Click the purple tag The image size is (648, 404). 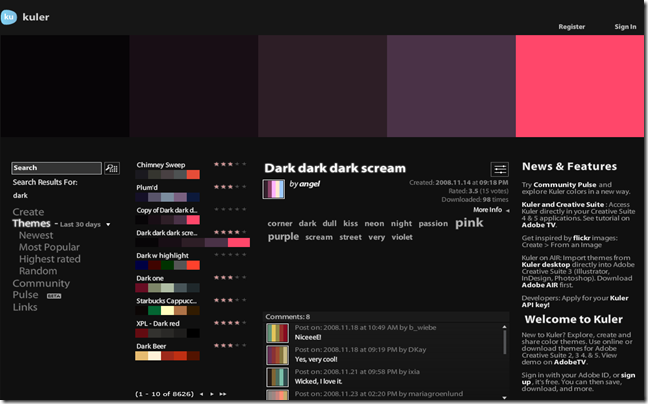tap(283, 237)
